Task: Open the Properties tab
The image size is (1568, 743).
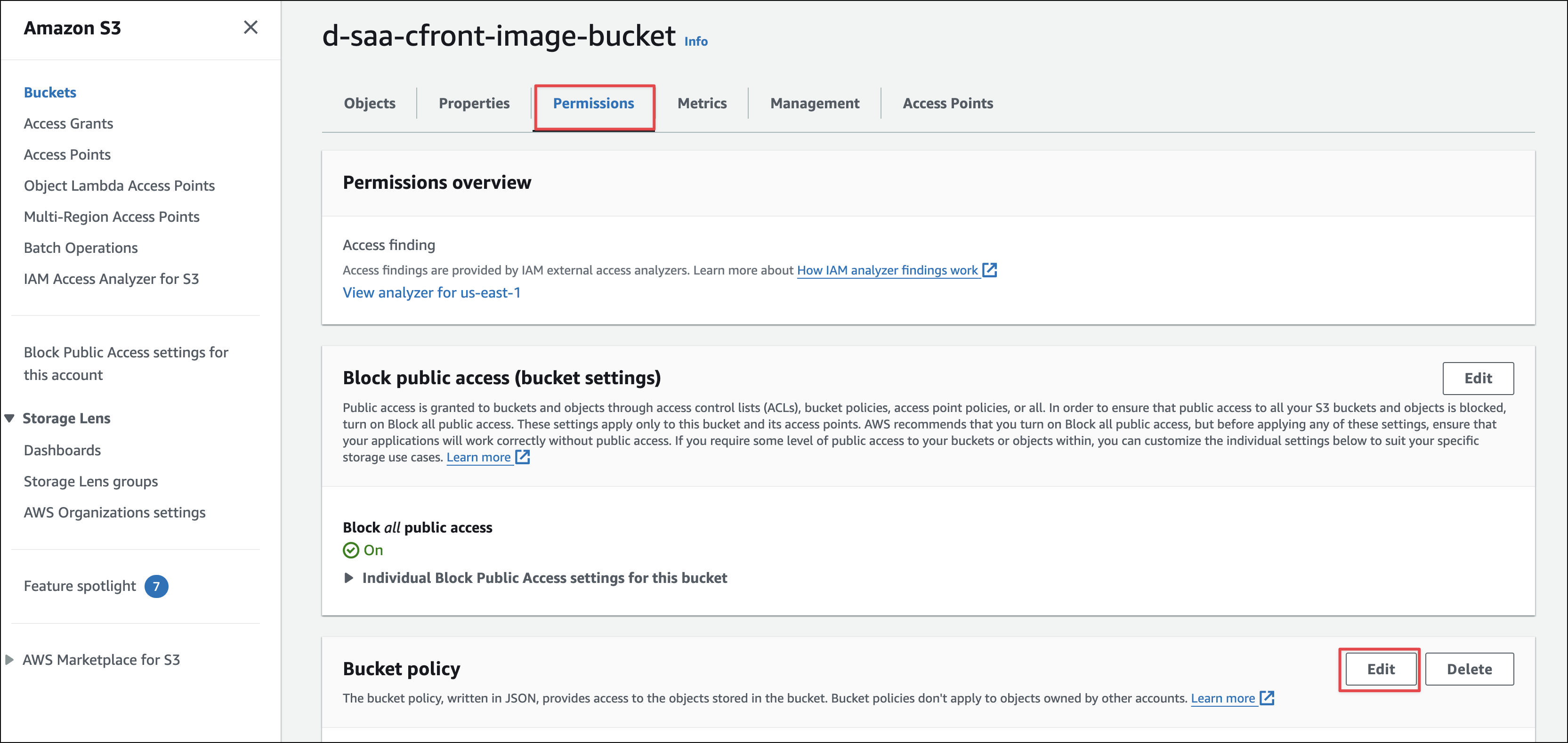Action: coord(474,104)
